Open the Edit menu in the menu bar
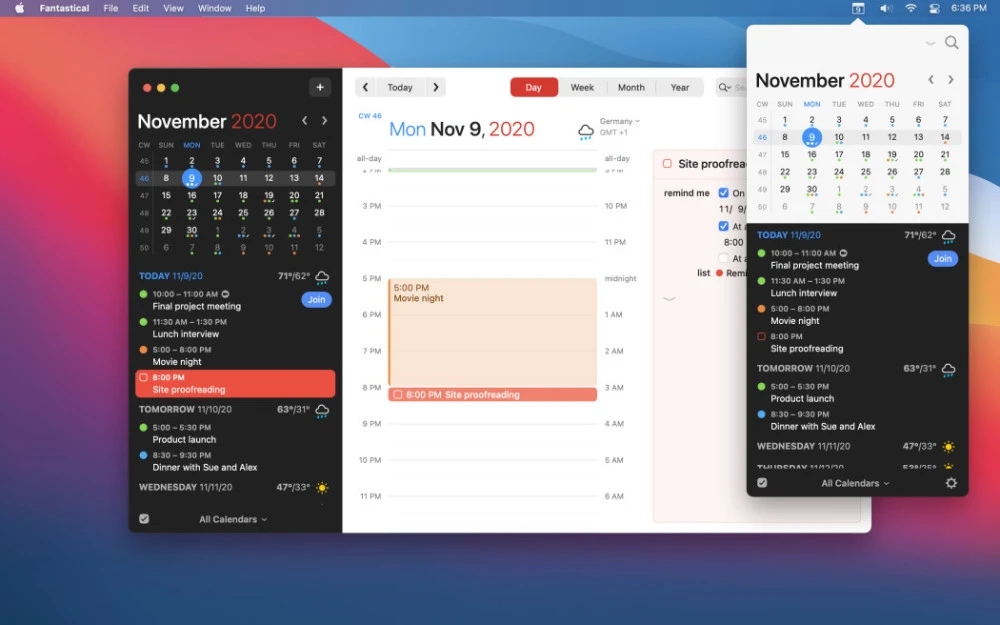Viewport: 1000px width, 625px height. (x=141, y=8)
